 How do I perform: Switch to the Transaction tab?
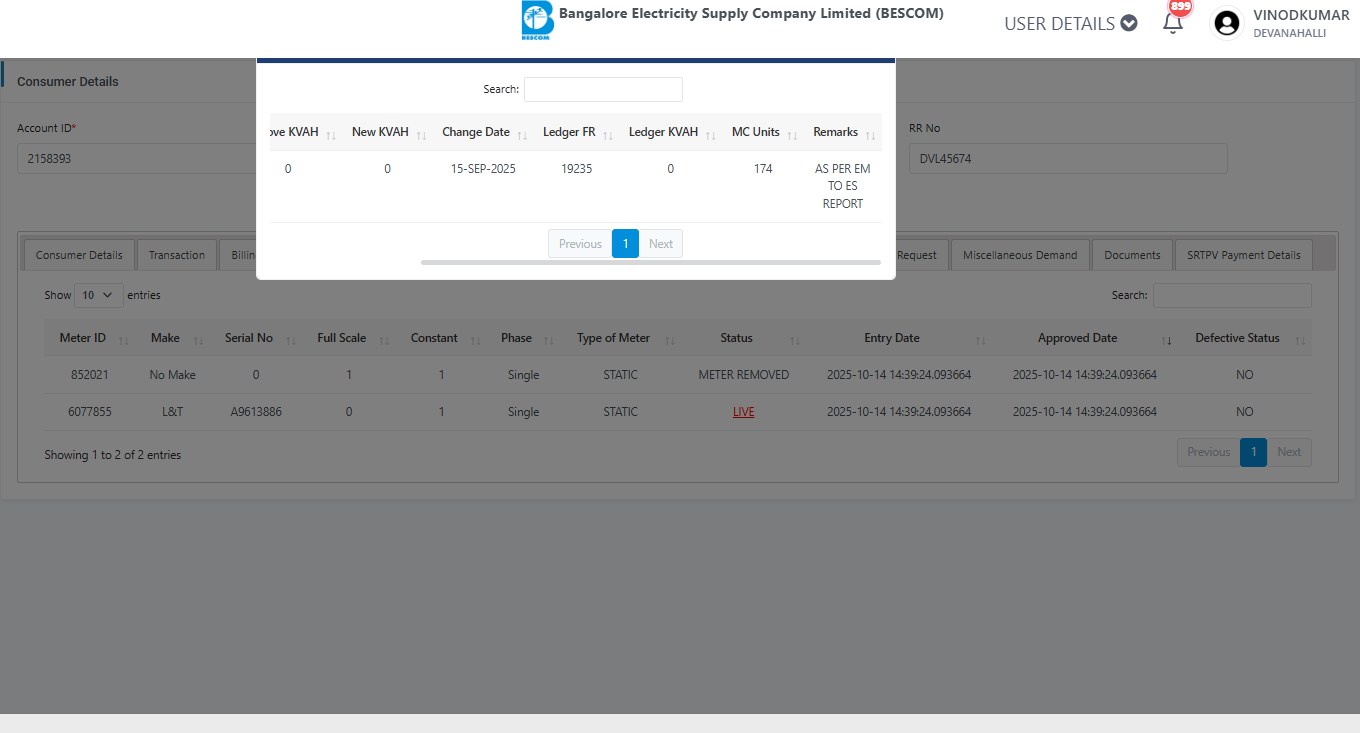[x=177, y=255]
